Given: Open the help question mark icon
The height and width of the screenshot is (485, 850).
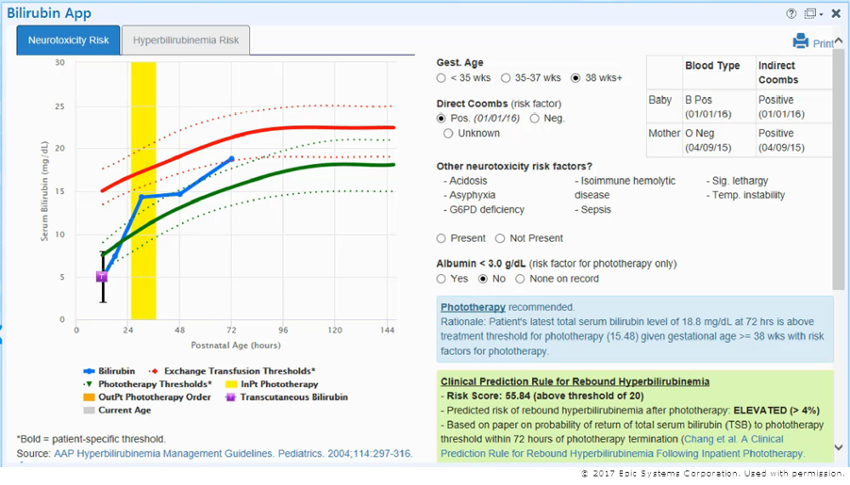Looking at the screenshot, I should [x=791, y=14].
